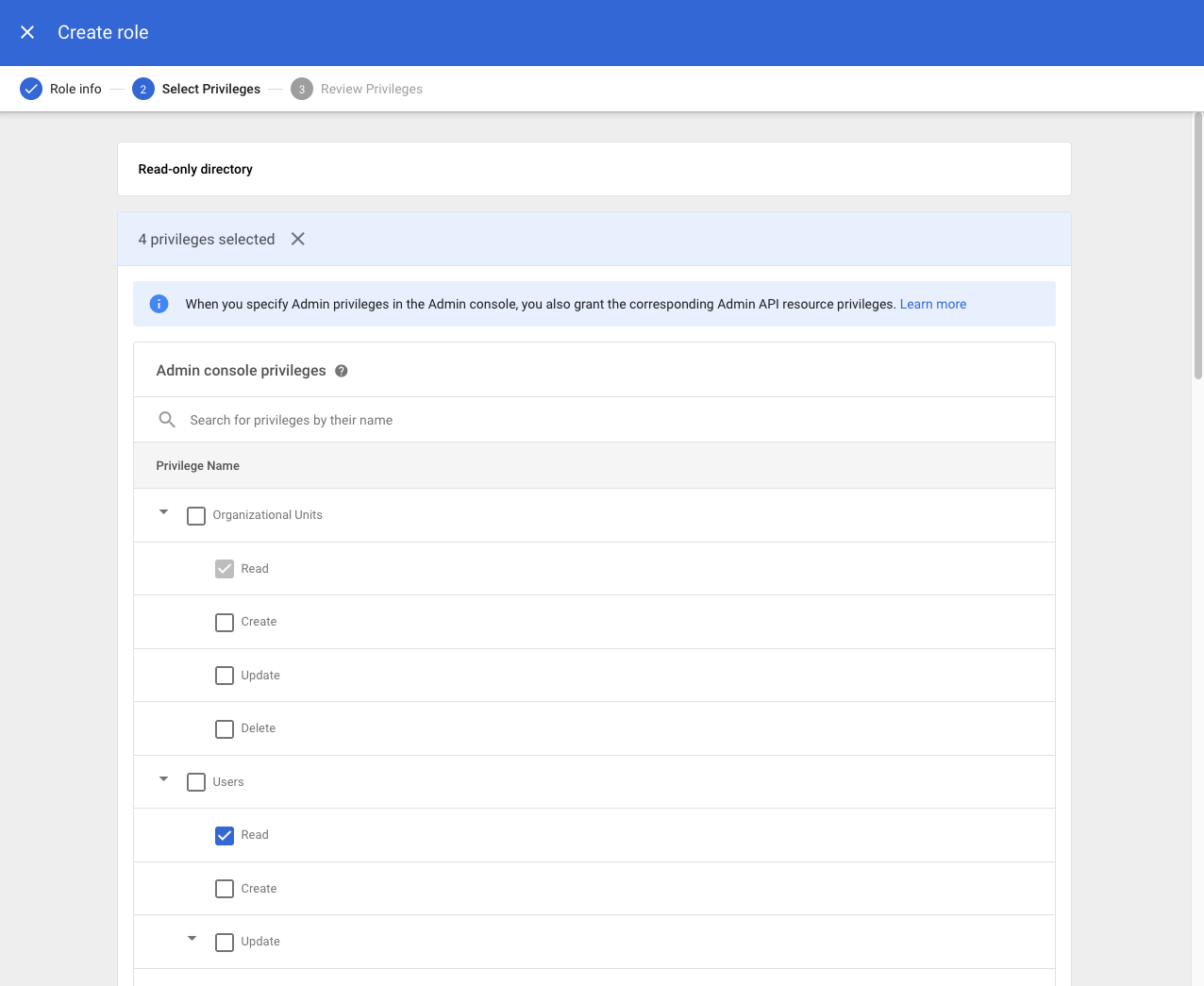
Task: Enable Organizational Units Update privilege
Action: [225, 676]
